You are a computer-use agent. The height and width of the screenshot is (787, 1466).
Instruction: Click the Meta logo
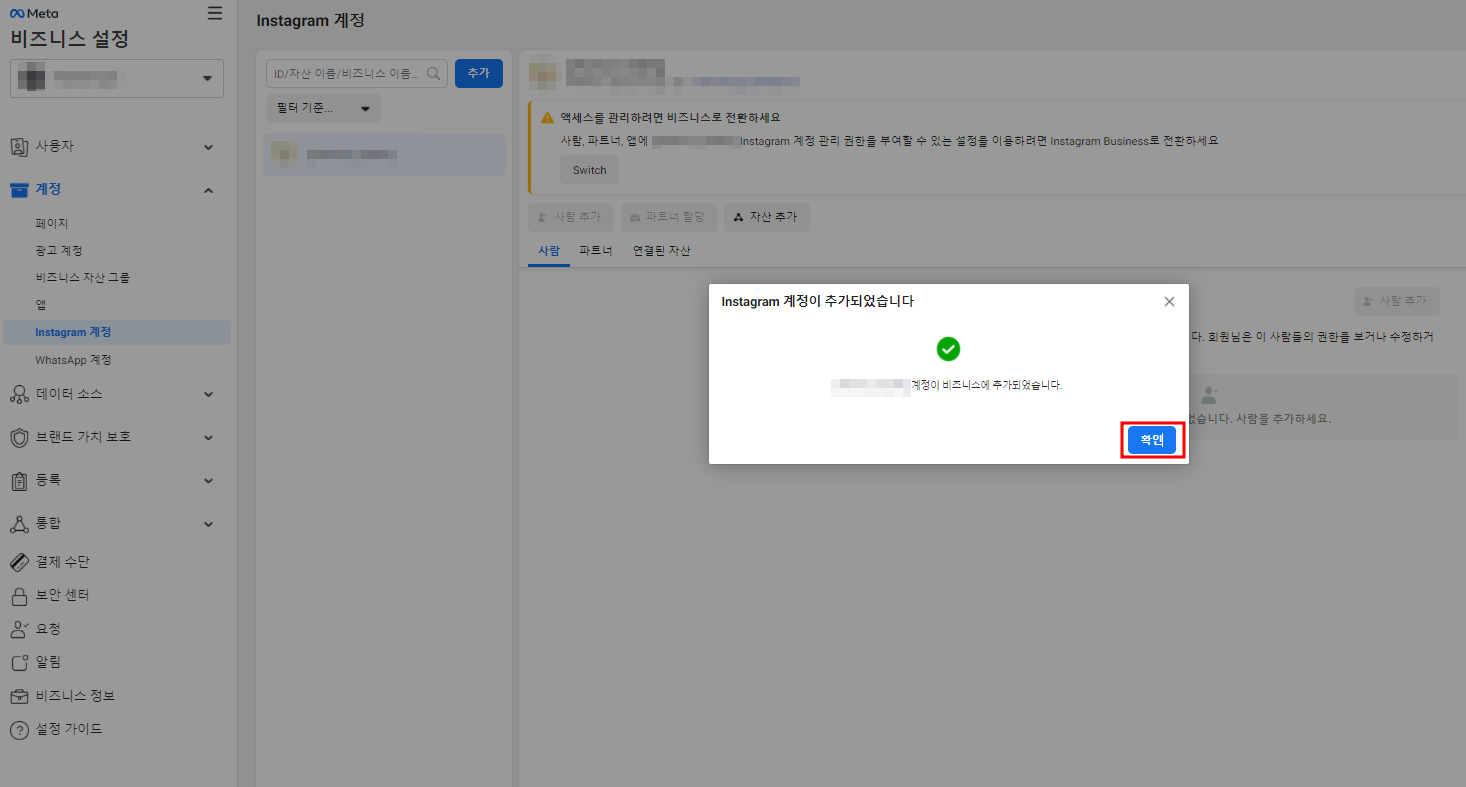tap(34, 14)
